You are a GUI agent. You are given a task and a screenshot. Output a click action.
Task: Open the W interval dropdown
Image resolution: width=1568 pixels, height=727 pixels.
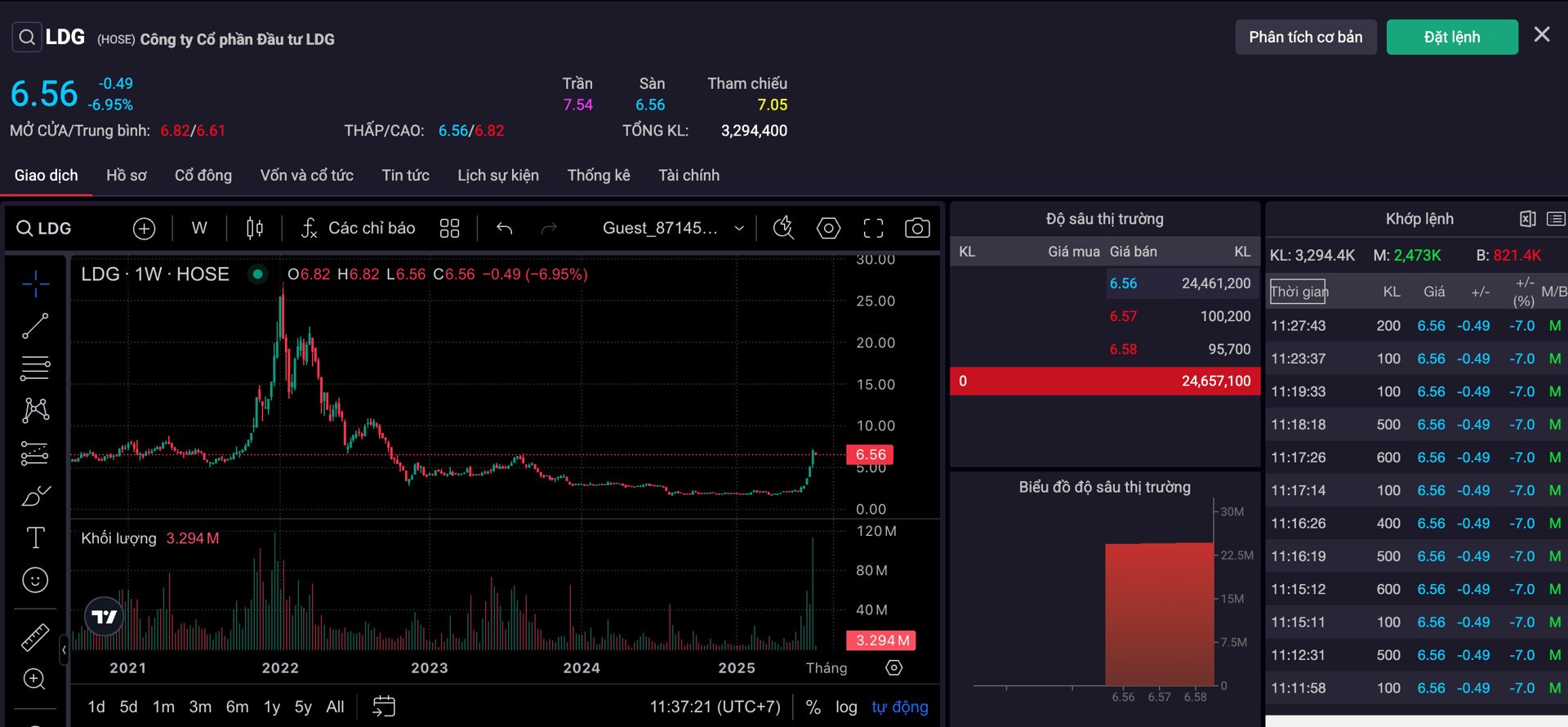pyautogui.click(x=199, y=229)
